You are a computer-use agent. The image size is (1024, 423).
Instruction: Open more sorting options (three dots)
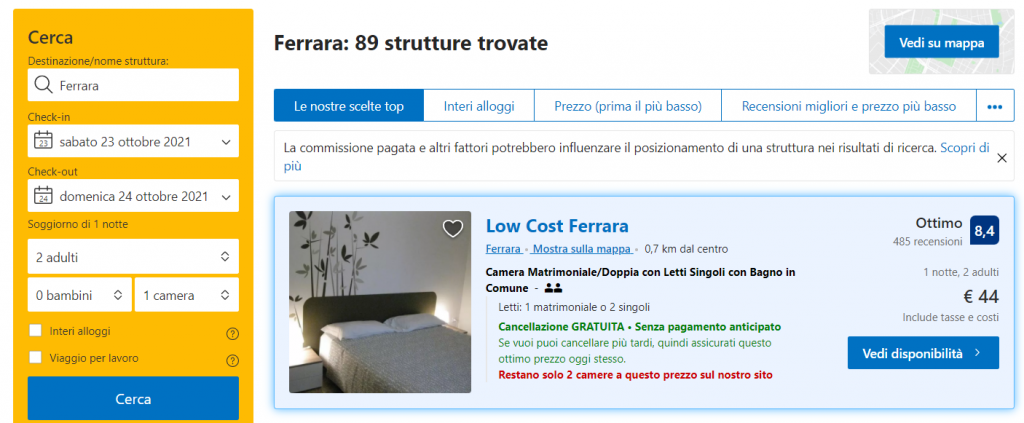click(995, 106)
